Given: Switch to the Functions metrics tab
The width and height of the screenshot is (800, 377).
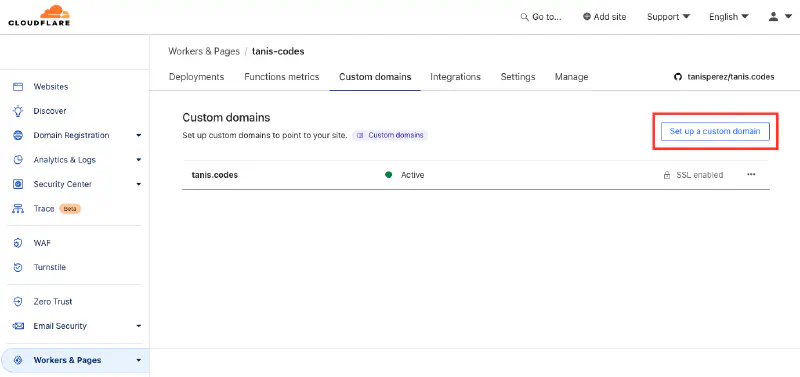Looking at the screenshot, I should (282, 77).
